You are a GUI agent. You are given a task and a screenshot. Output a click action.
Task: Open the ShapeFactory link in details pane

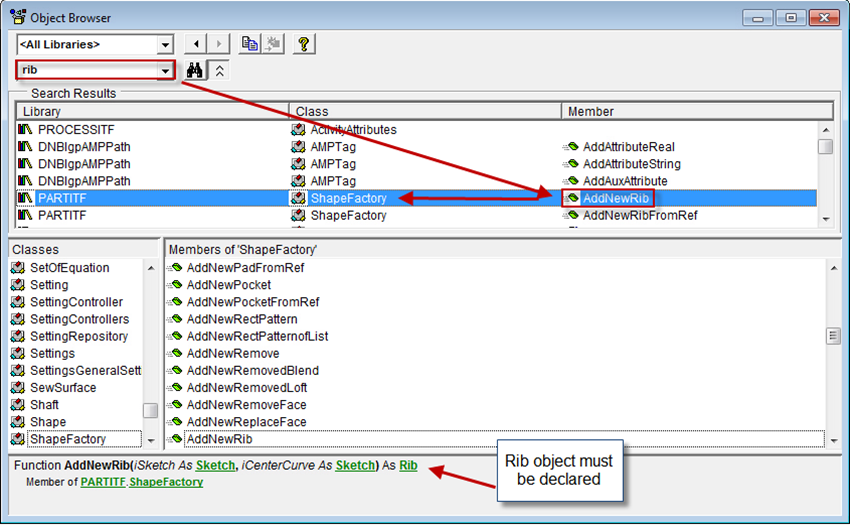coord(166,482)
